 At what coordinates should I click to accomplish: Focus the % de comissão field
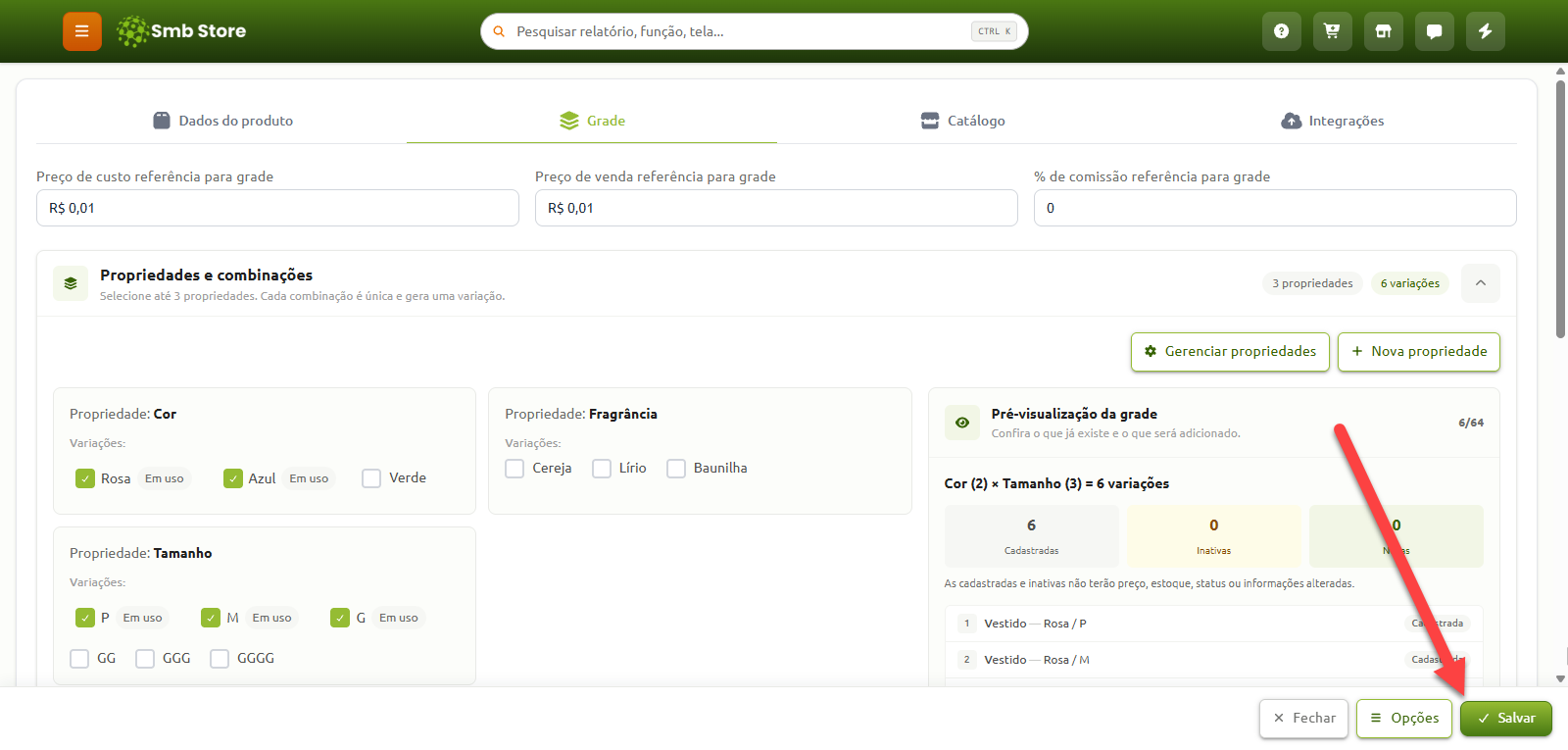[x=1275, y=208]
